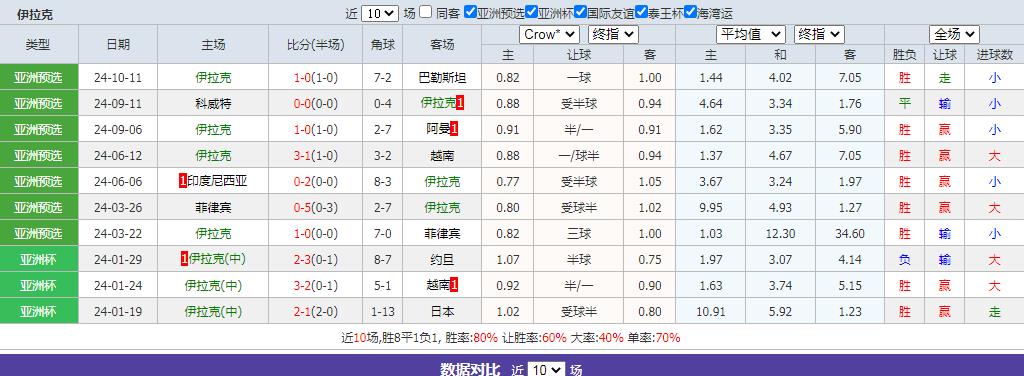Click the 伊拉克 team title at top left
1024x376 pixels.
pos(35,14)
